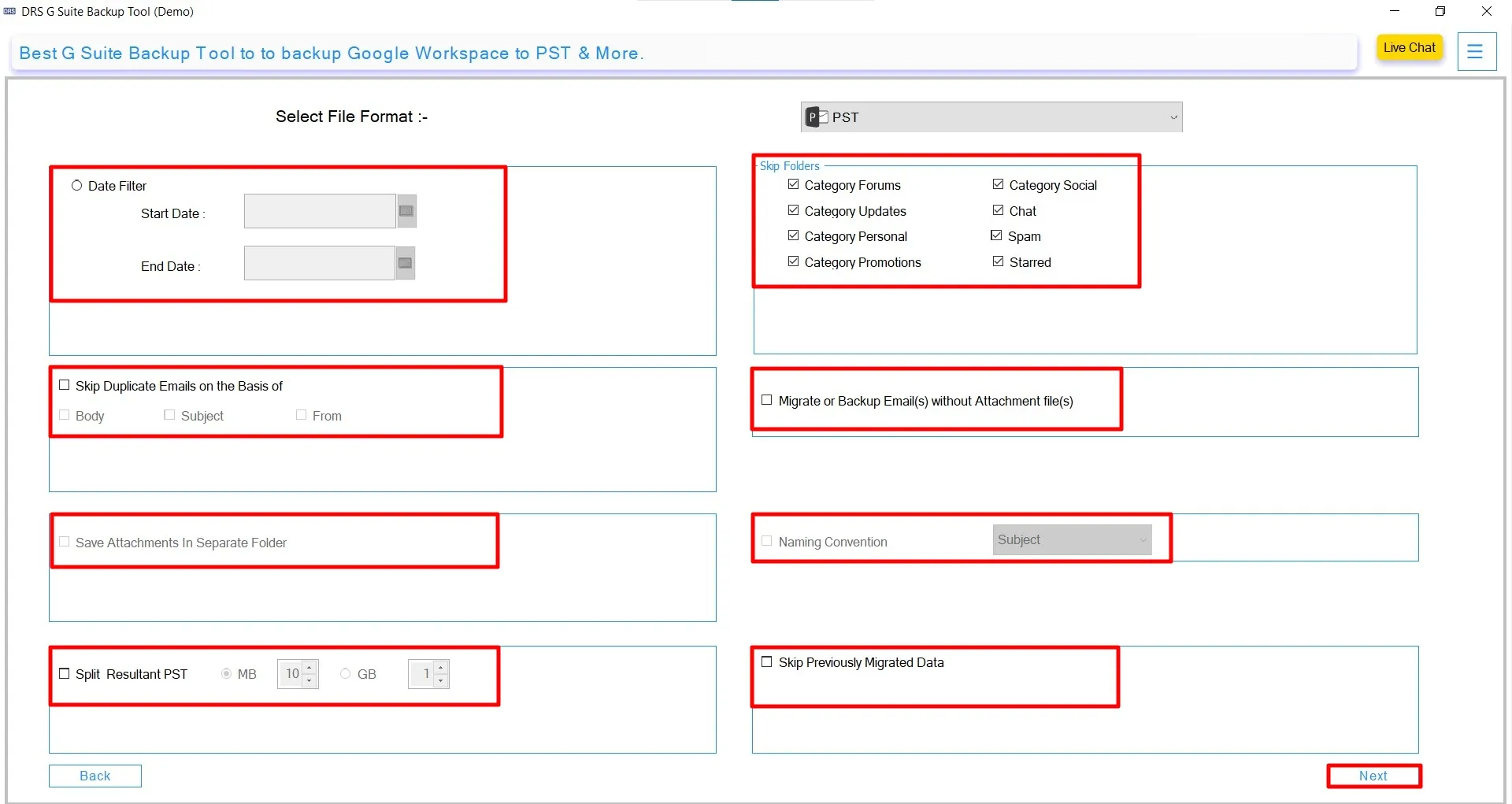
Task: Click the GB size value field
Action: pos(421,674)
